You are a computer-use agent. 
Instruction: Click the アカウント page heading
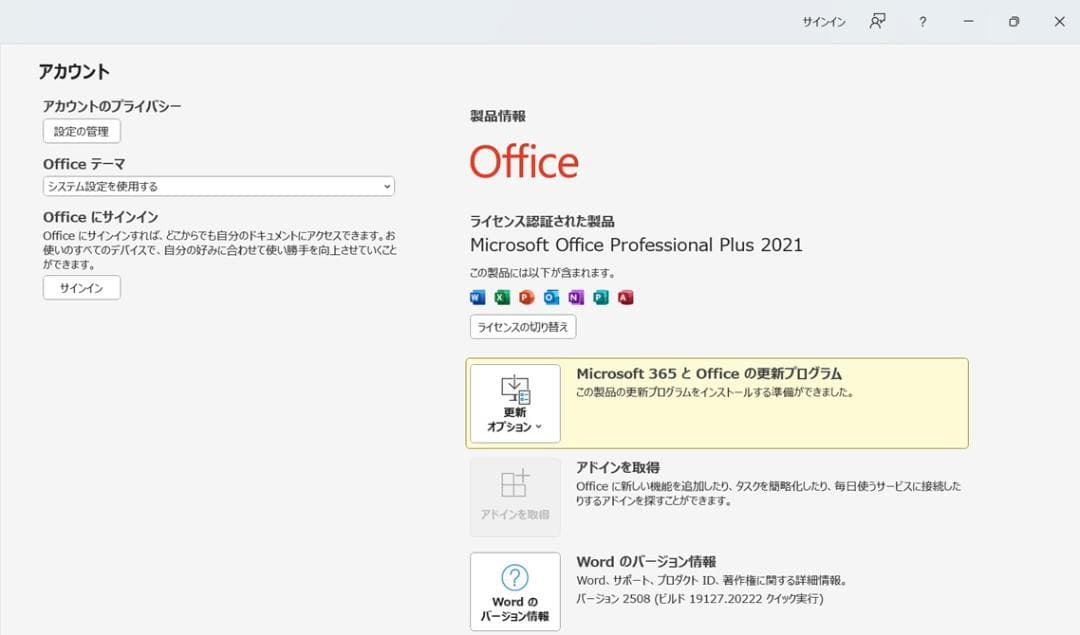pos(74,72)
